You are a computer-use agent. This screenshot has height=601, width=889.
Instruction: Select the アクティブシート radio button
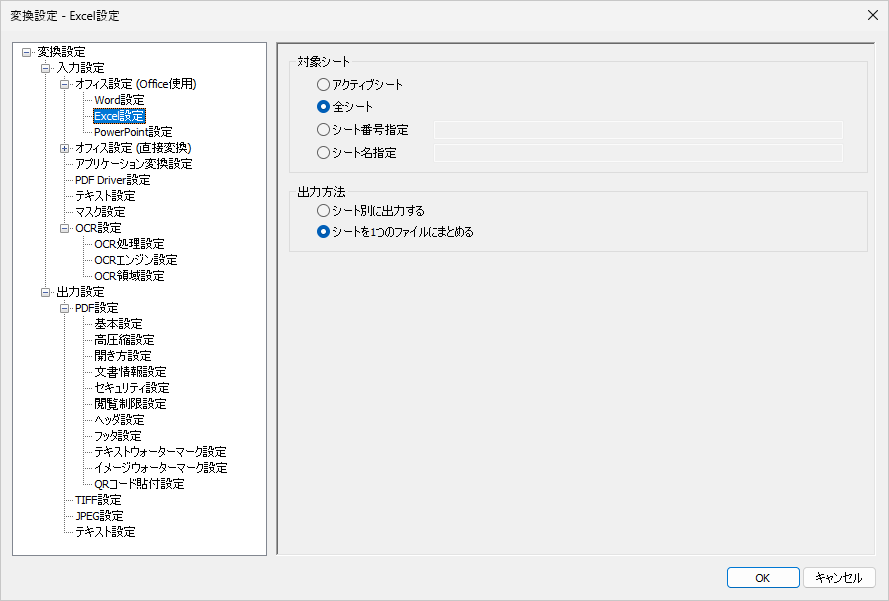pyautogui.click(x=323, y=86)
